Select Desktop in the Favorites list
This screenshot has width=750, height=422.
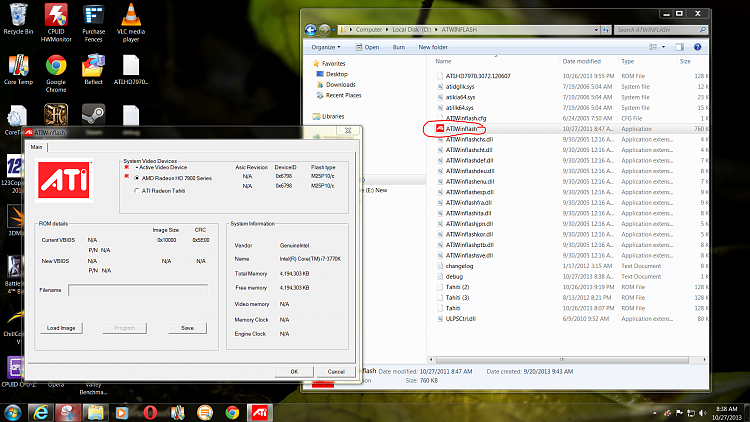pyautogui.click(x=336, y=74)
